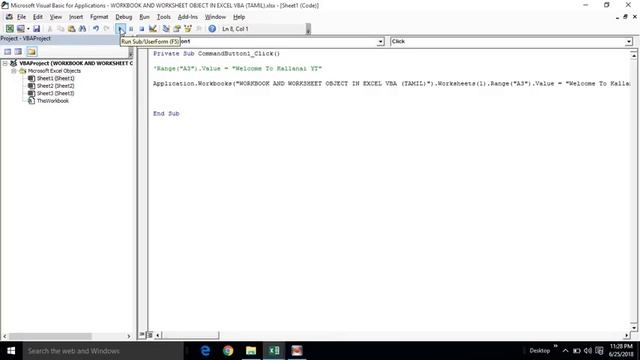Open the Tools menu

(163, 17)
